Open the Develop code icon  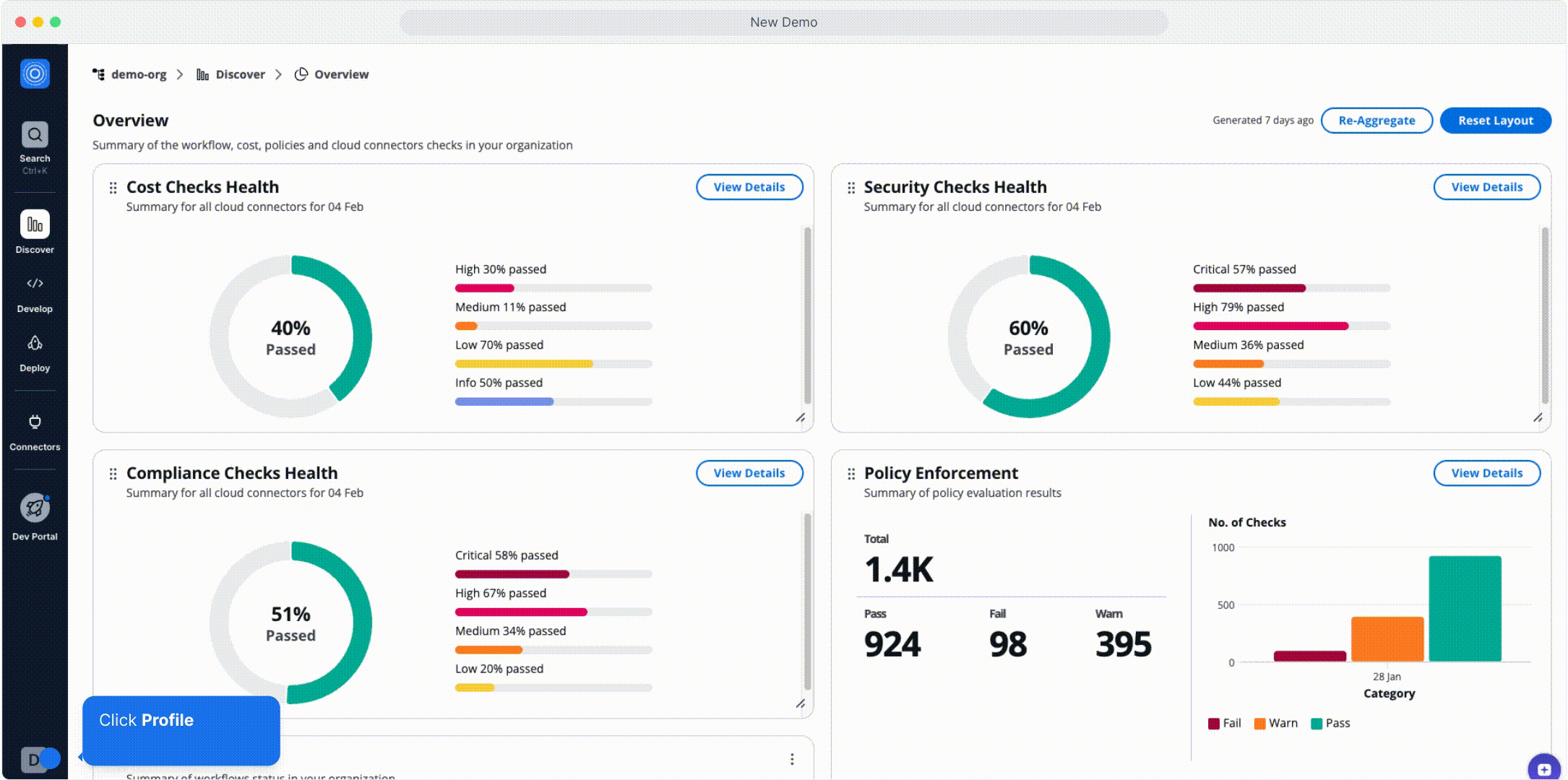(x=35, y=283)
